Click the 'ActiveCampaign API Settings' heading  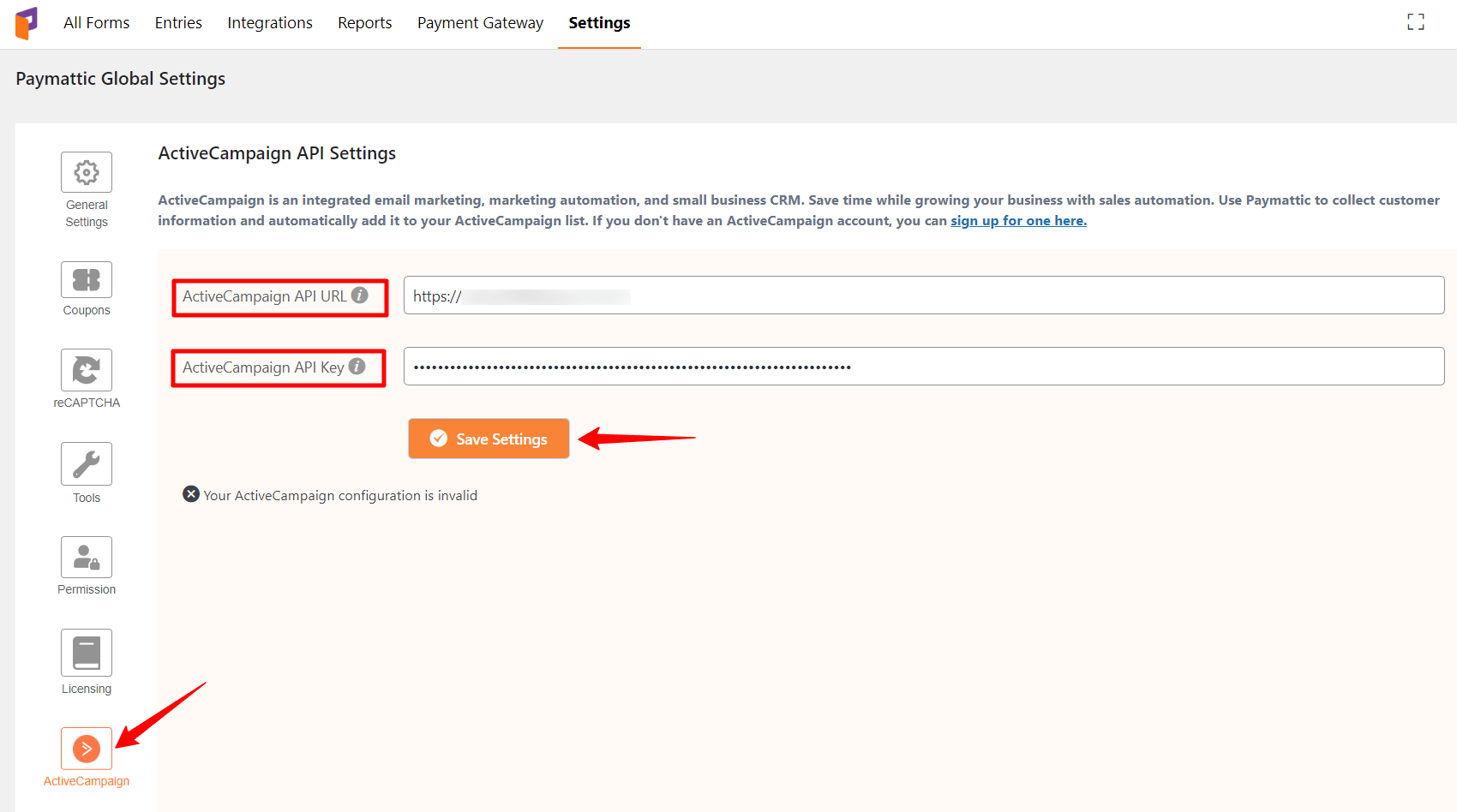click(277, 153)
